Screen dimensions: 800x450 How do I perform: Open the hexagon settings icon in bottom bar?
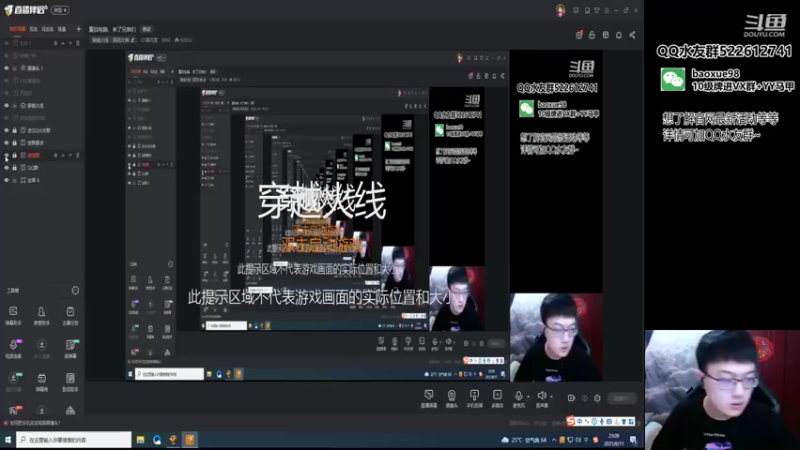coord(597,398)
